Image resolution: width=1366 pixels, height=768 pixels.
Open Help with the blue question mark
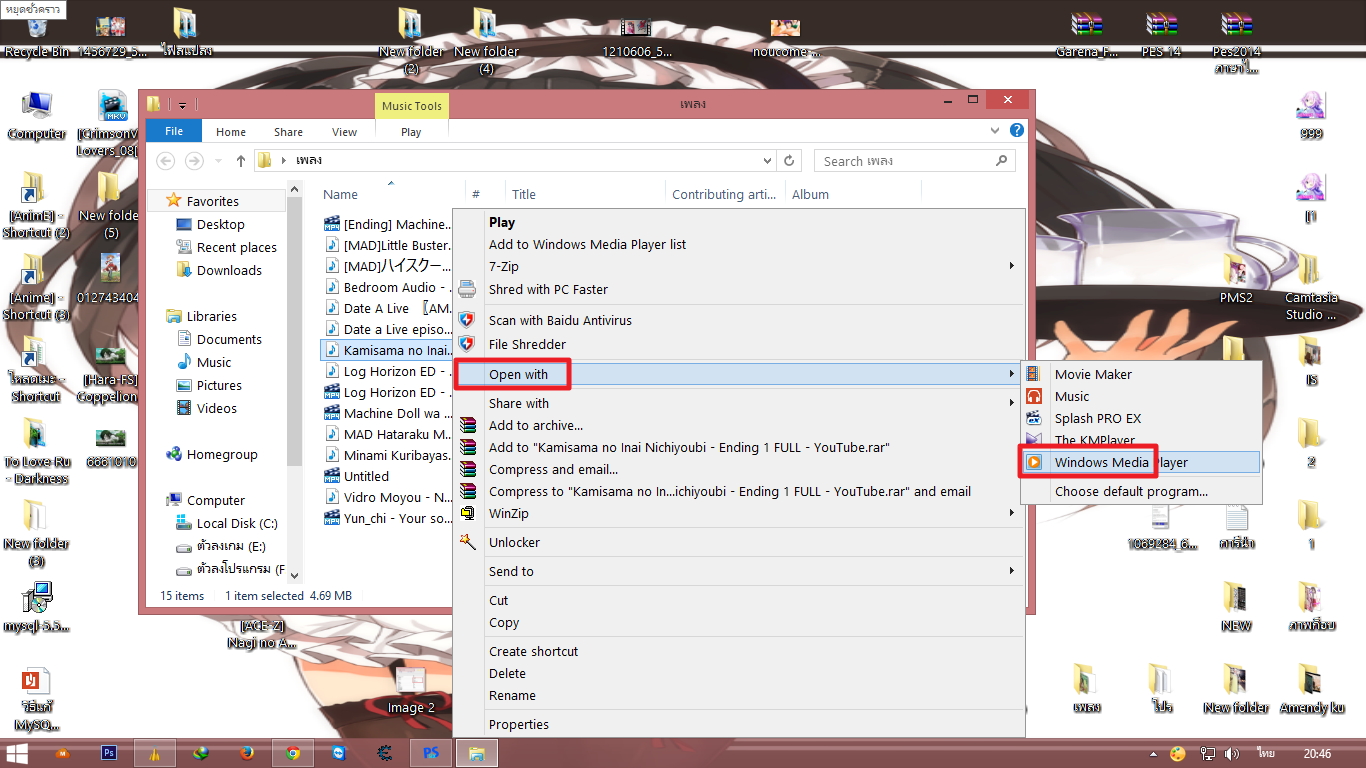[x=1017, y=130]
